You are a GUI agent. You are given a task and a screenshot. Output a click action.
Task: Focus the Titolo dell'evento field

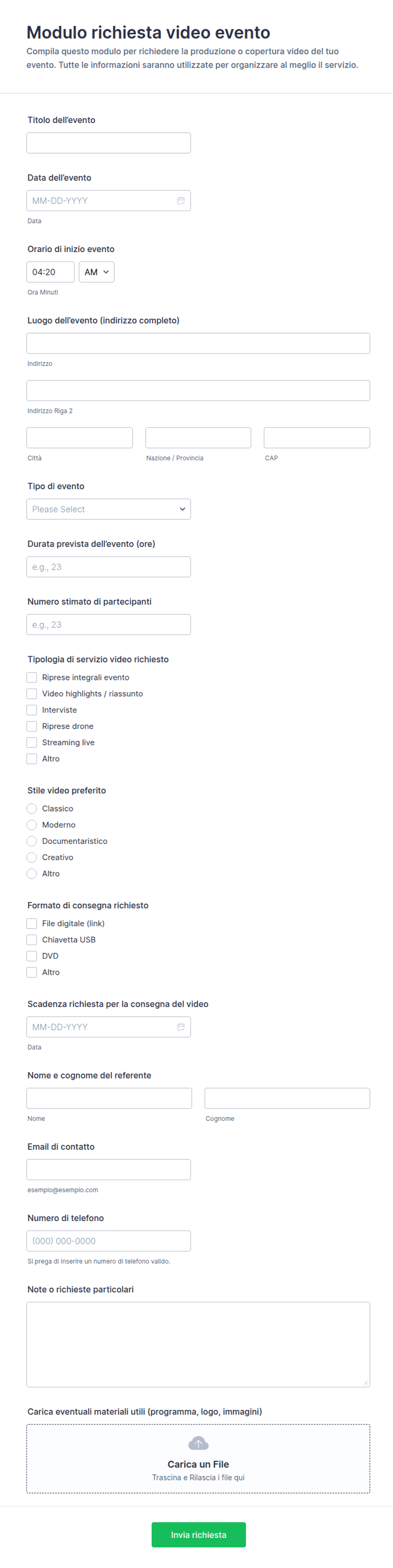[x=109, y=143]
